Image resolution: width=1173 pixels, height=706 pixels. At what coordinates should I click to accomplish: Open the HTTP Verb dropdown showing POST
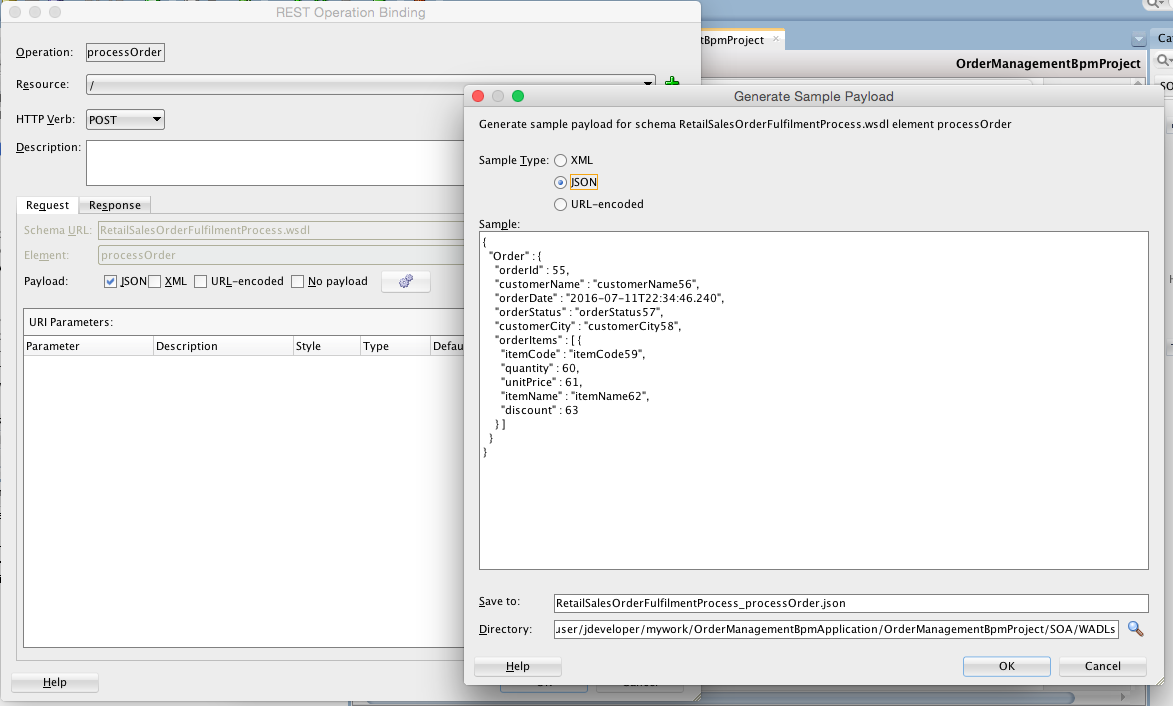click(124, 119)
